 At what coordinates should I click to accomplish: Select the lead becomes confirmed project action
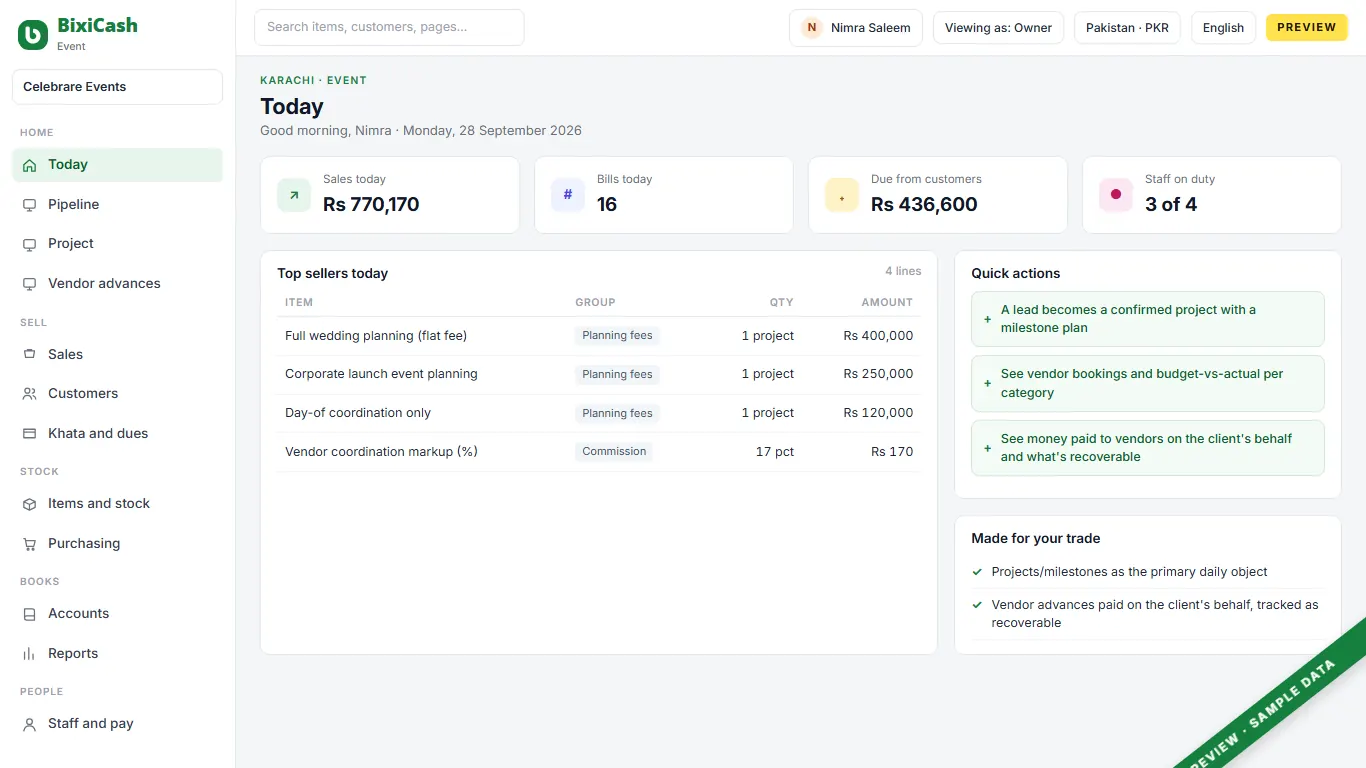pyautogui.click(x=1148, y=319)
